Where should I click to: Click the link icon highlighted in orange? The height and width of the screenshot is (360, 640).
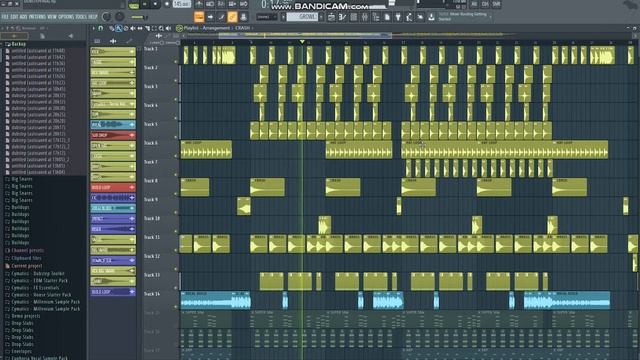point(232,17)
